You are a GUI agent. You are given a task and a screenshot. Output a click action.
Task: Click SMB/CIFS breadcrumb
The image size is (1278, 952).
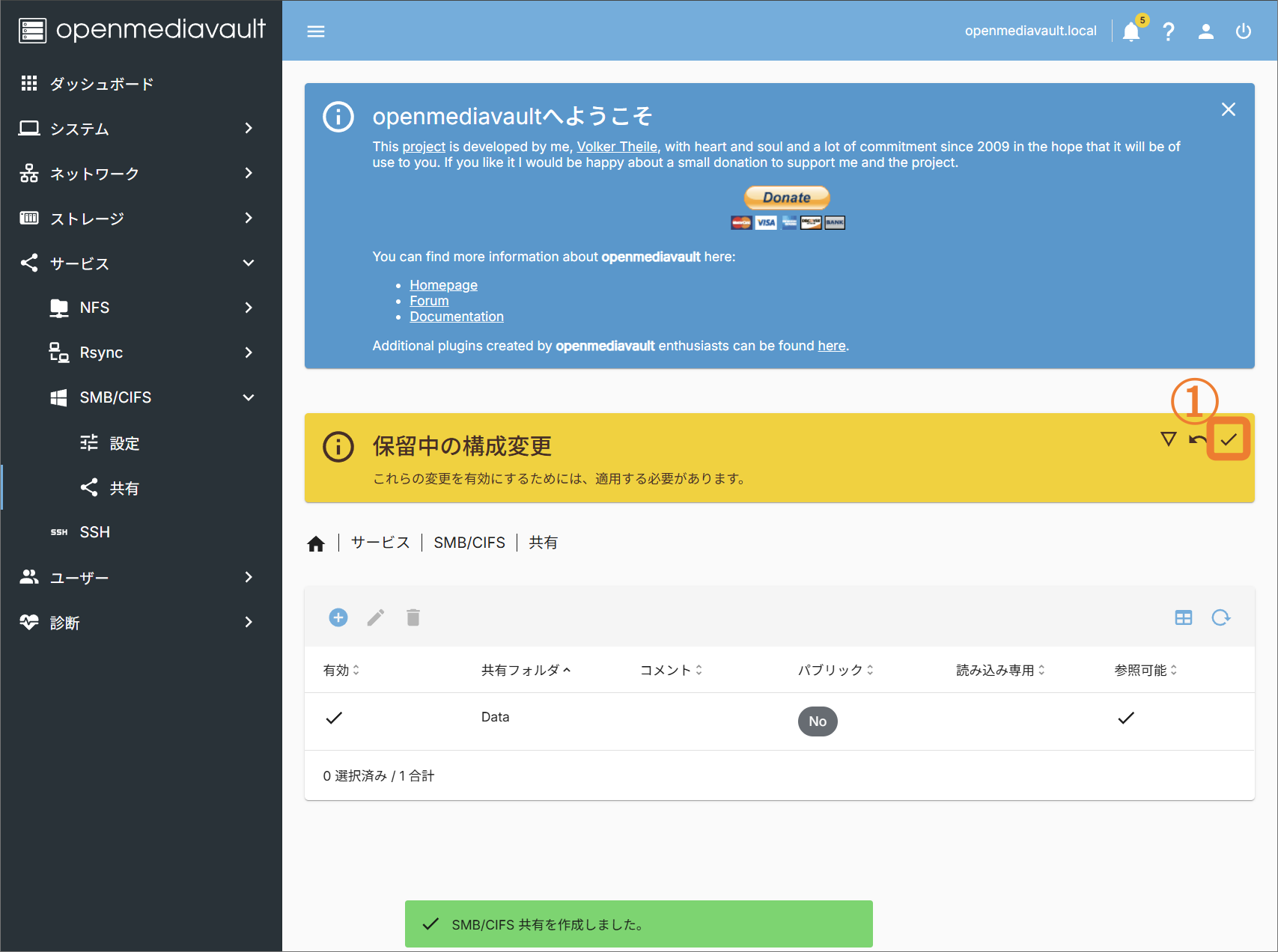(469, 543)
